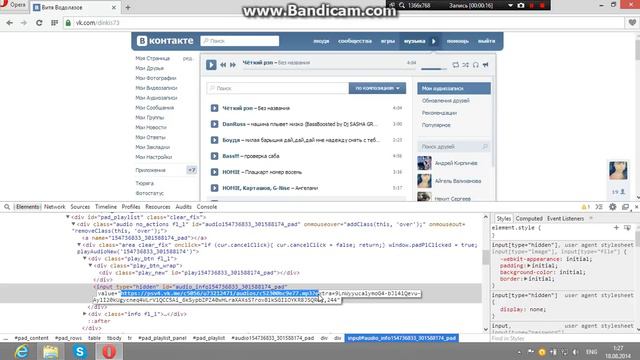Screen dimensions: 640x360
Task: Collapse the div id='pad_playlist' node
Action: 68,217
